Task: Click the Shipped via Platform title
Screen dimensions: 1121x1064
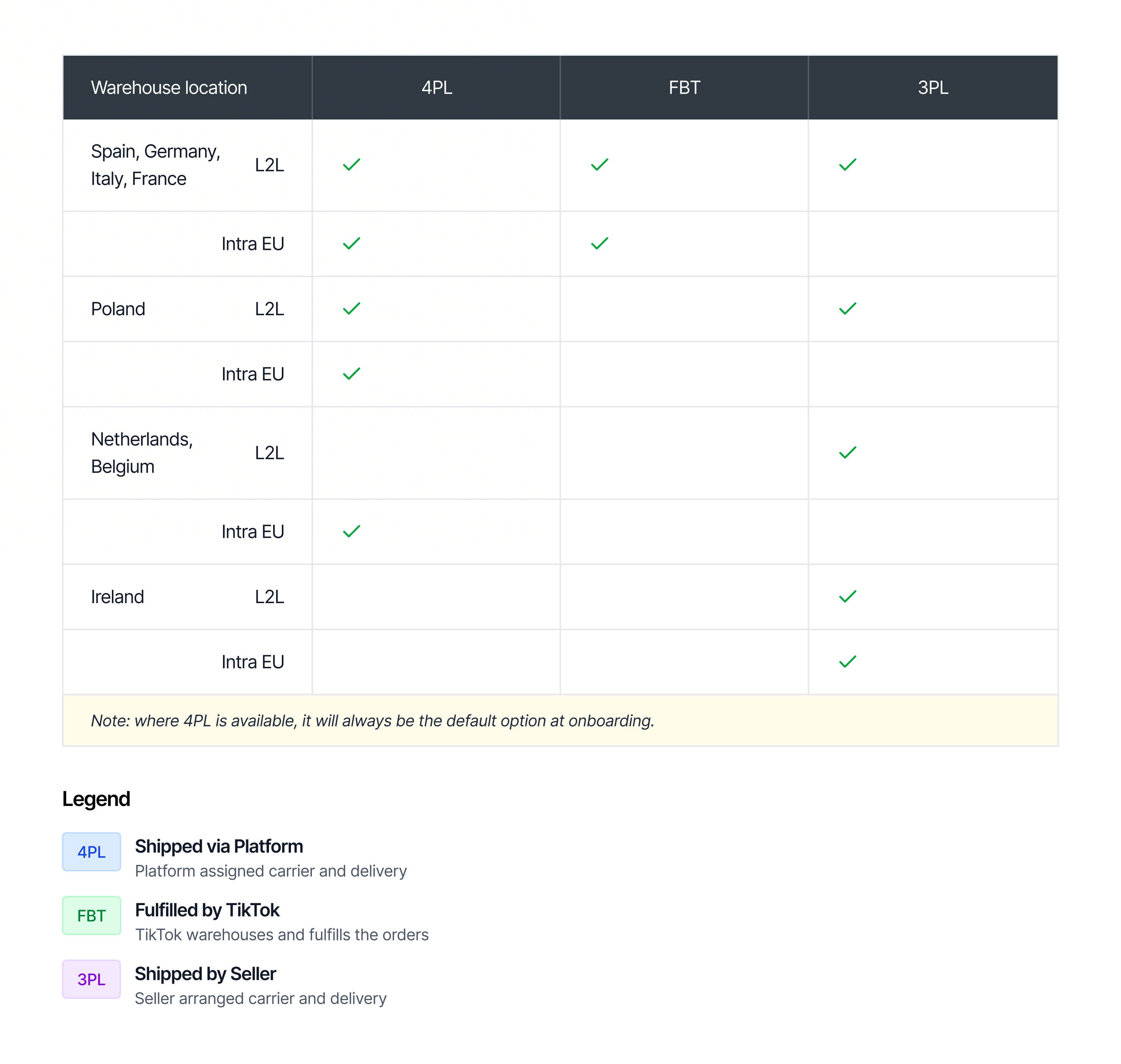Action: pos(219,846)
